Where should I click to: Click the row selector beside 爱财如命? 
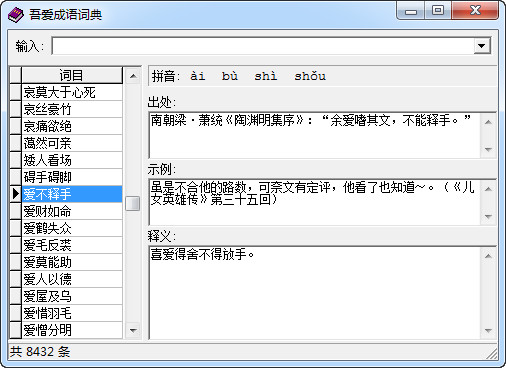tap(16, 211)
